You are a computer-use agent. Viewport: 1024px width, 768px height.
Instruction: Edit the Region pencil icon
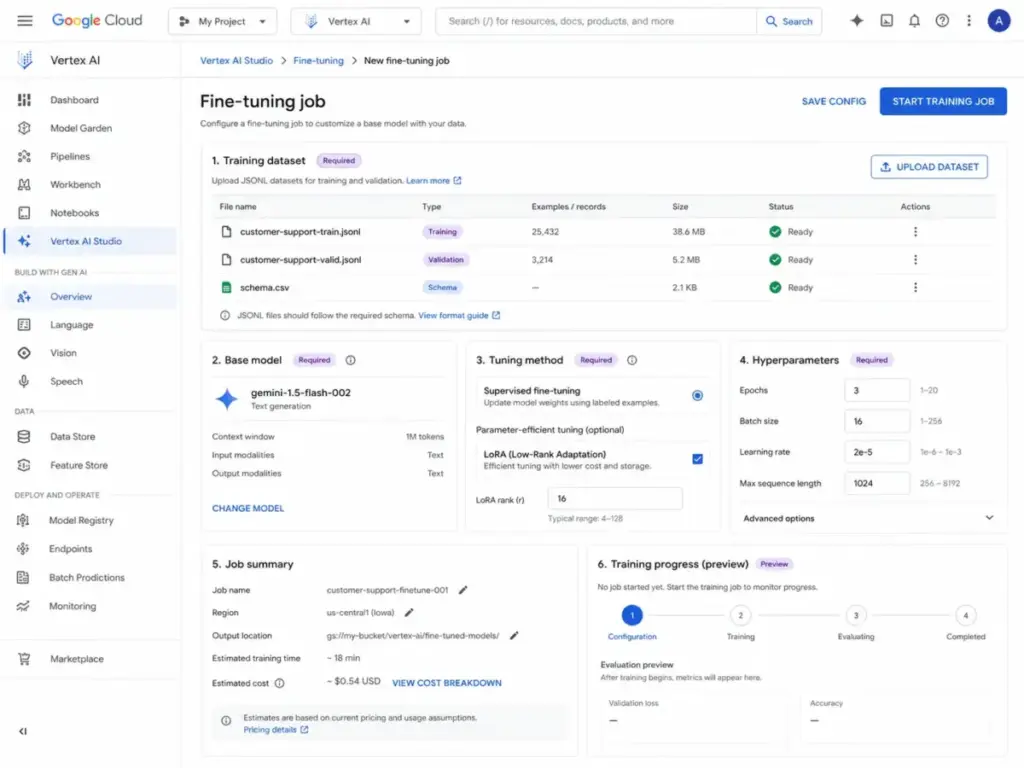(x=409, y=613)
